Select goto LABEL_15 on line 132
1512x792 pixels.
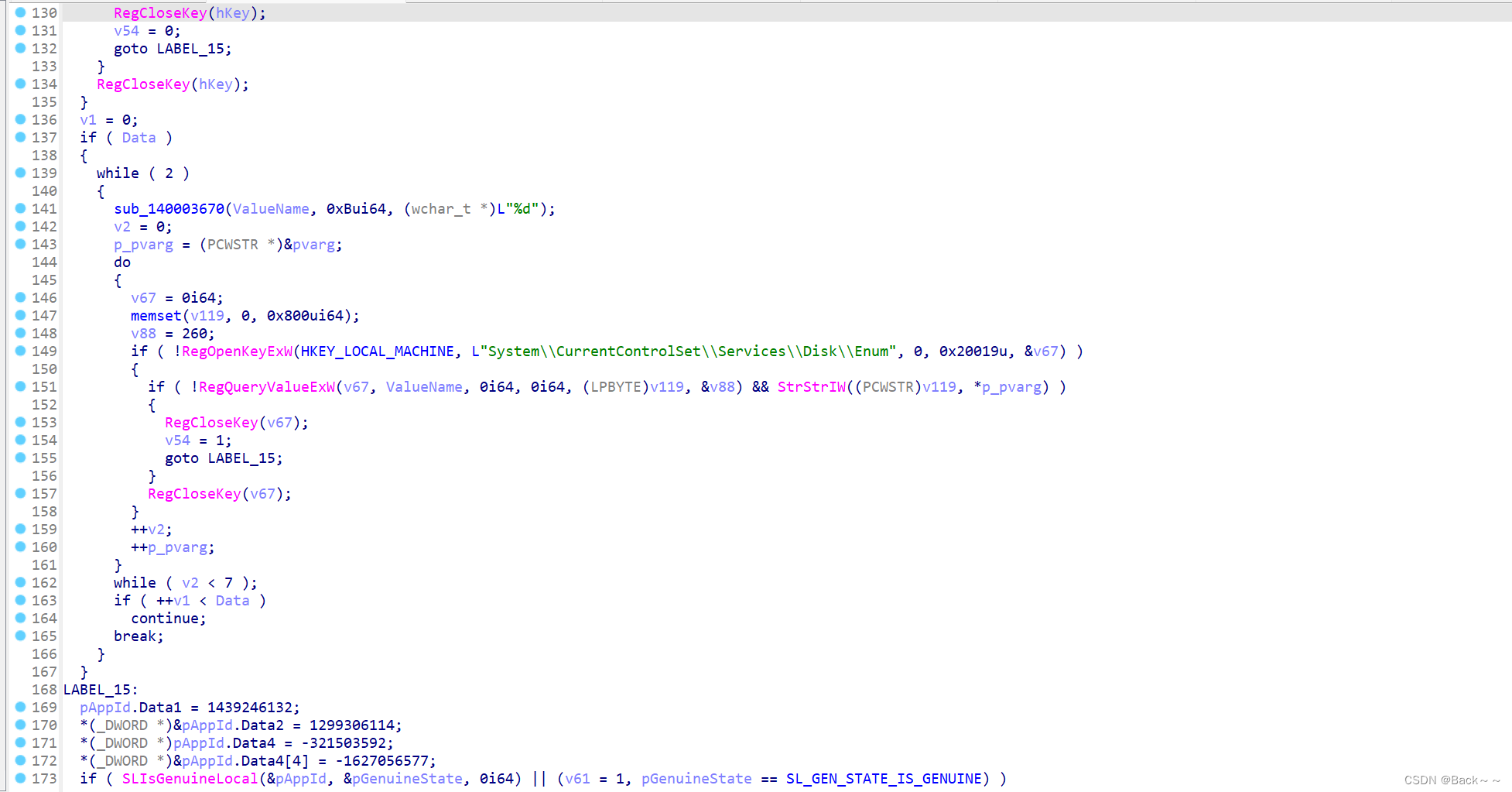click(x=173, y=49)
